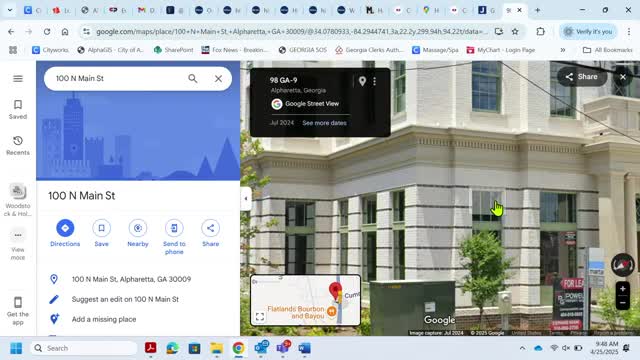Collapse the side panel arrow

(x=246, y=199)
